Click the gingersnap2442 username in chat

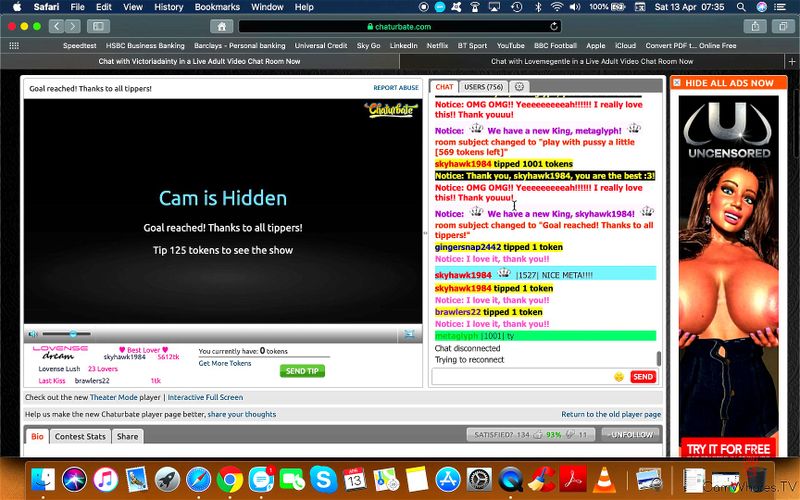pos(468,247)
